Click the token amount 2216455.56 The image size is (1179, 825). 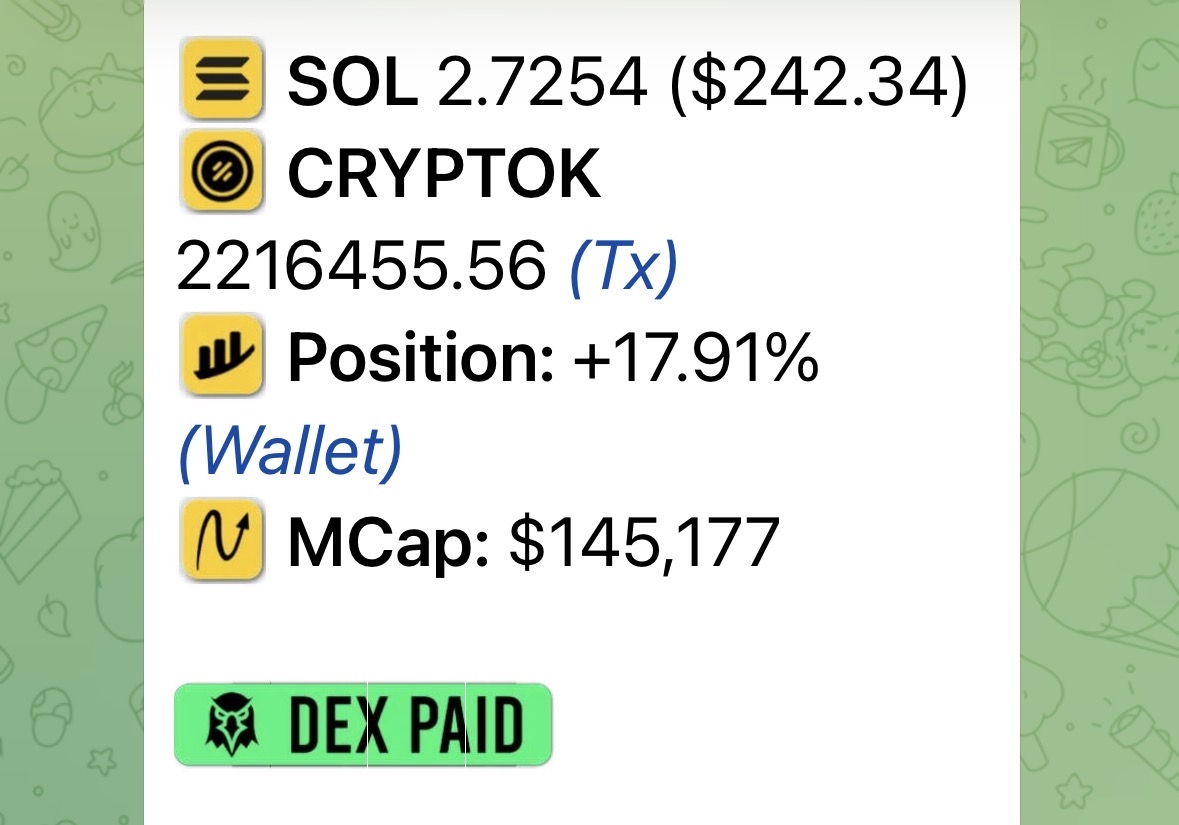[361, 267]
